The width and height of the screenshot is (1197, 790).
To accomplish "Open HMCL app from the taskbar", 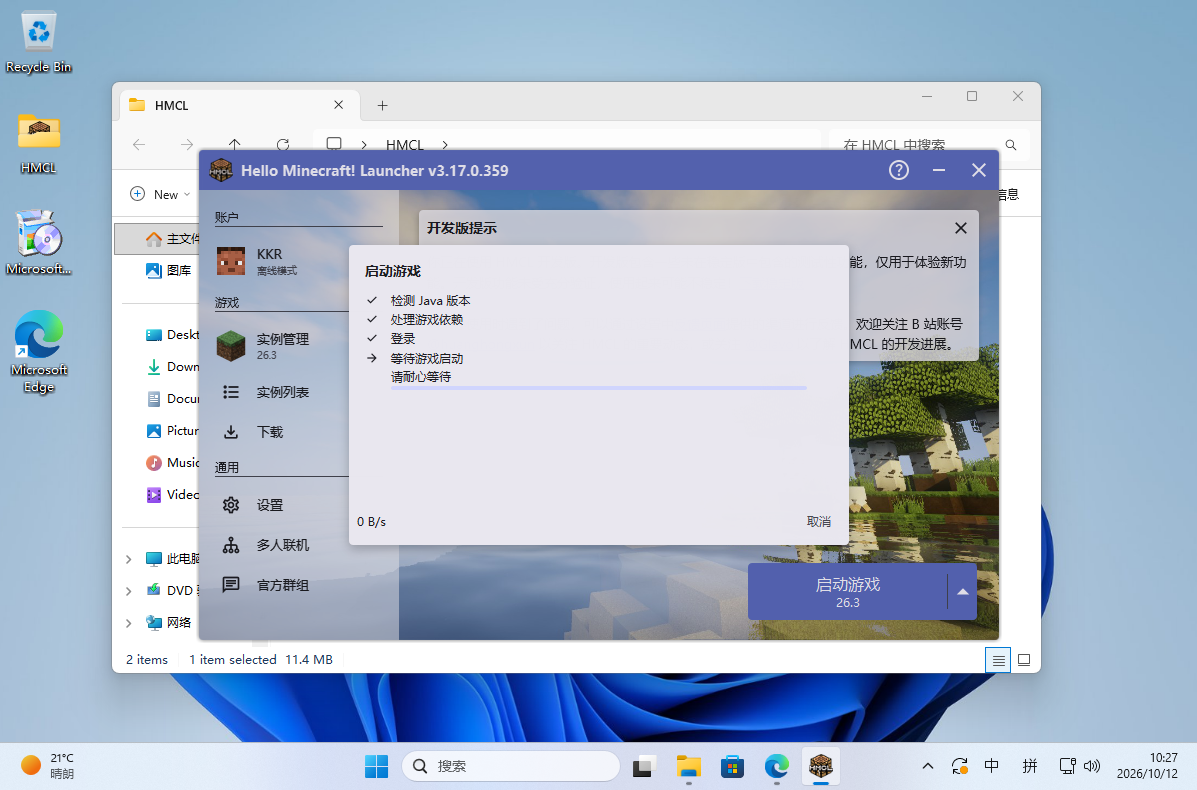I will coord(821,765).
